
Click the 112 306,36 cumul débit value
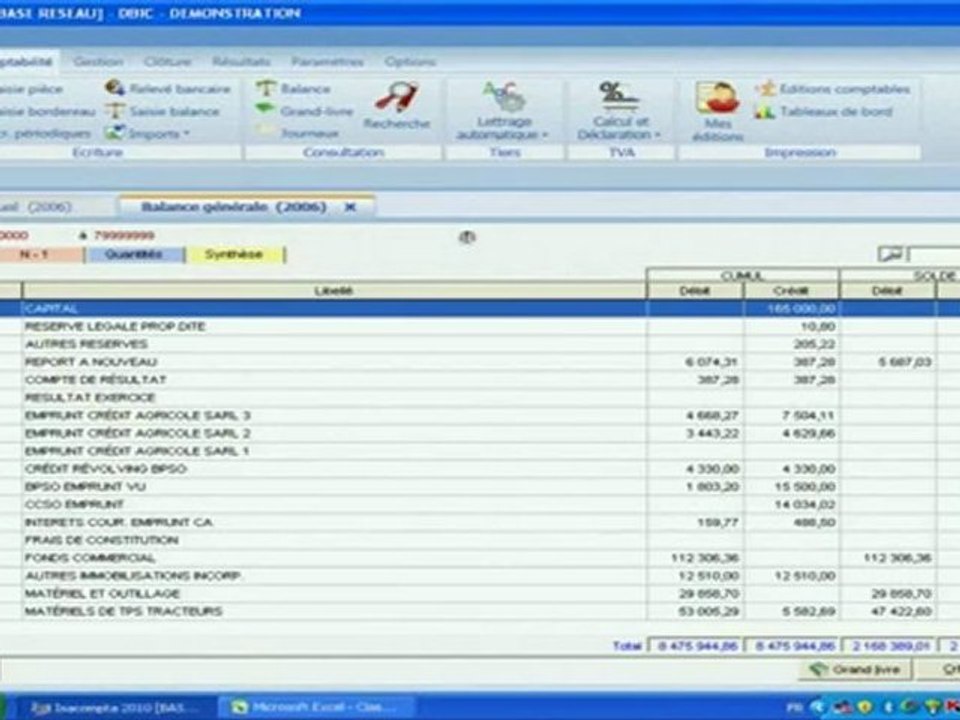point(705,558)
